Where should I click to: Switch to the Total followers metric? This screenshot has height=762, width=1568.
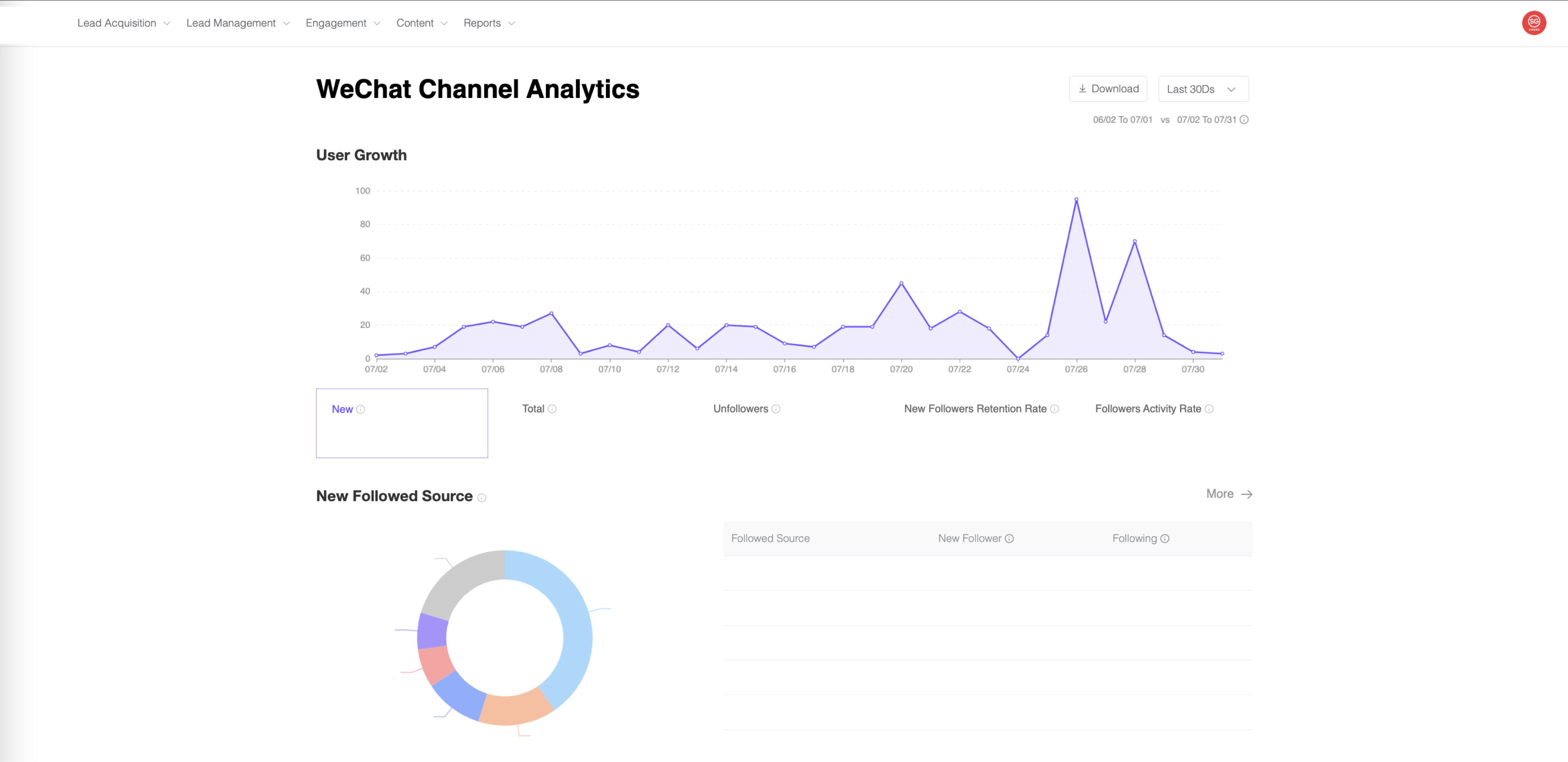point(533,409)
